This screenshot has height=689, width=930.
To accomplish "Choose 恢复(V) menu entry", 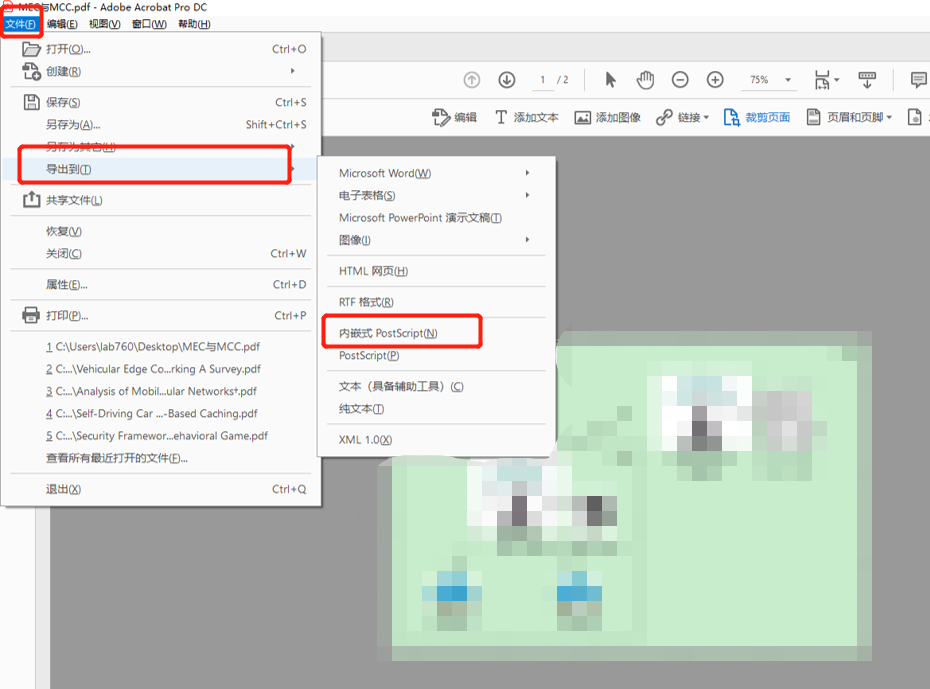I will tap(161, 231).
